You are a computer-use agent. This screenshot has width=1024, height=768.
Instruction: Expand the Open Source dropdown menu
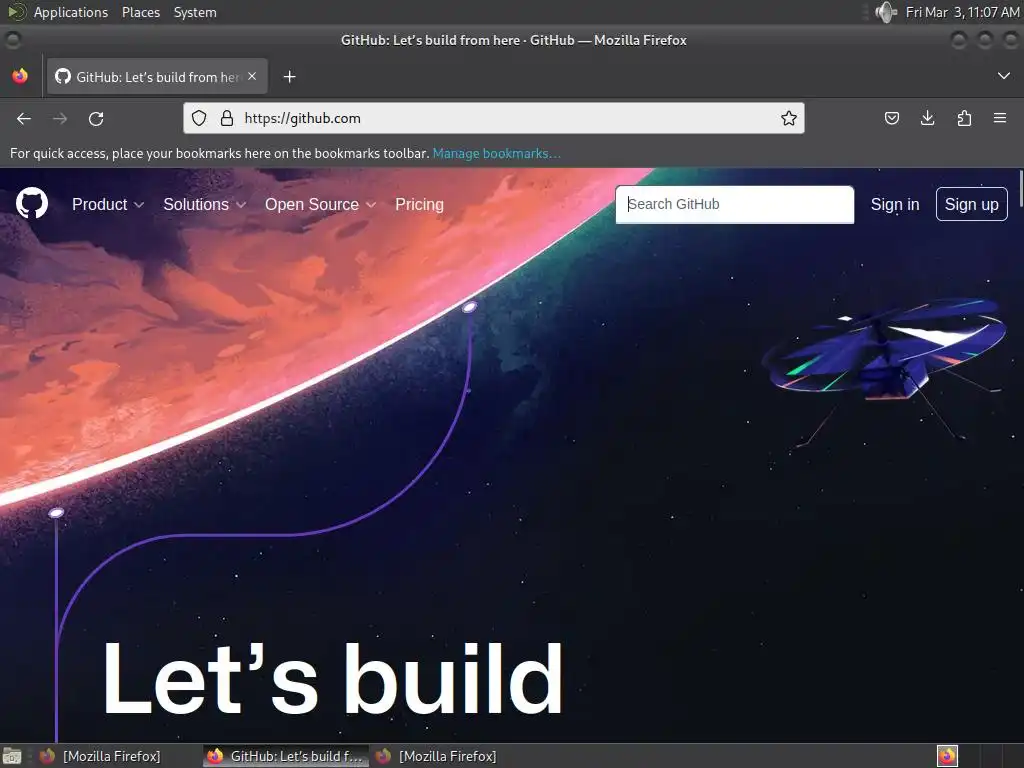coord(320,204)
